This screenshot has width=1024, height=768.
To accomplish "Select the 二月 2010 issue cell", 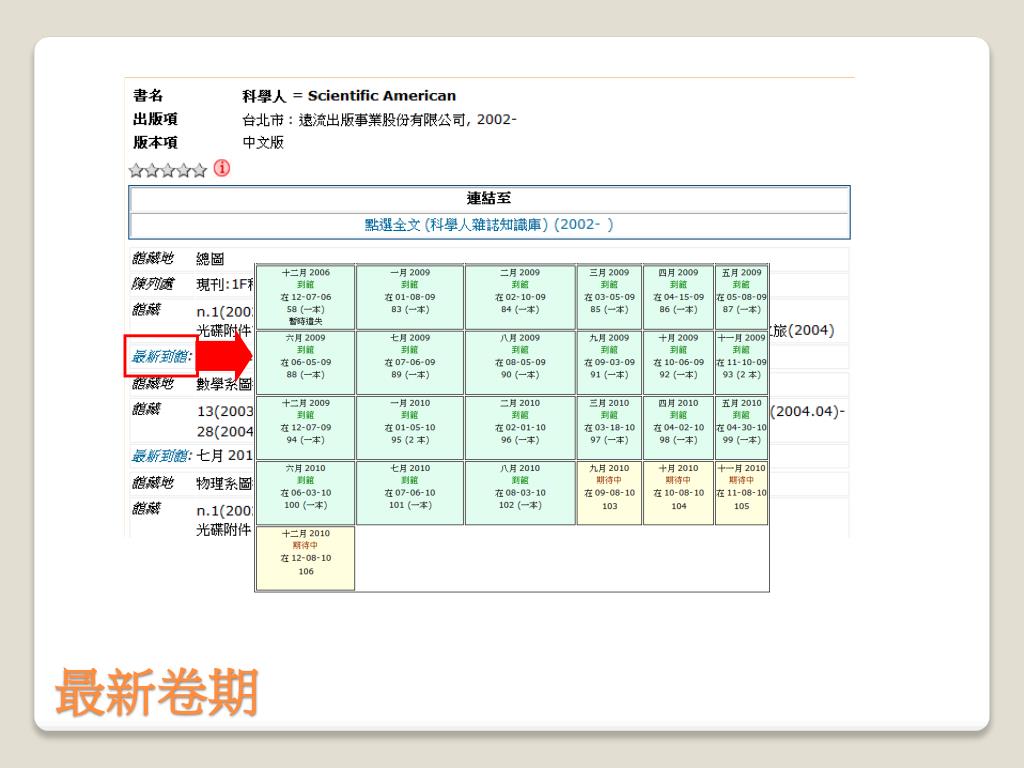I will (x=520, y=427).
